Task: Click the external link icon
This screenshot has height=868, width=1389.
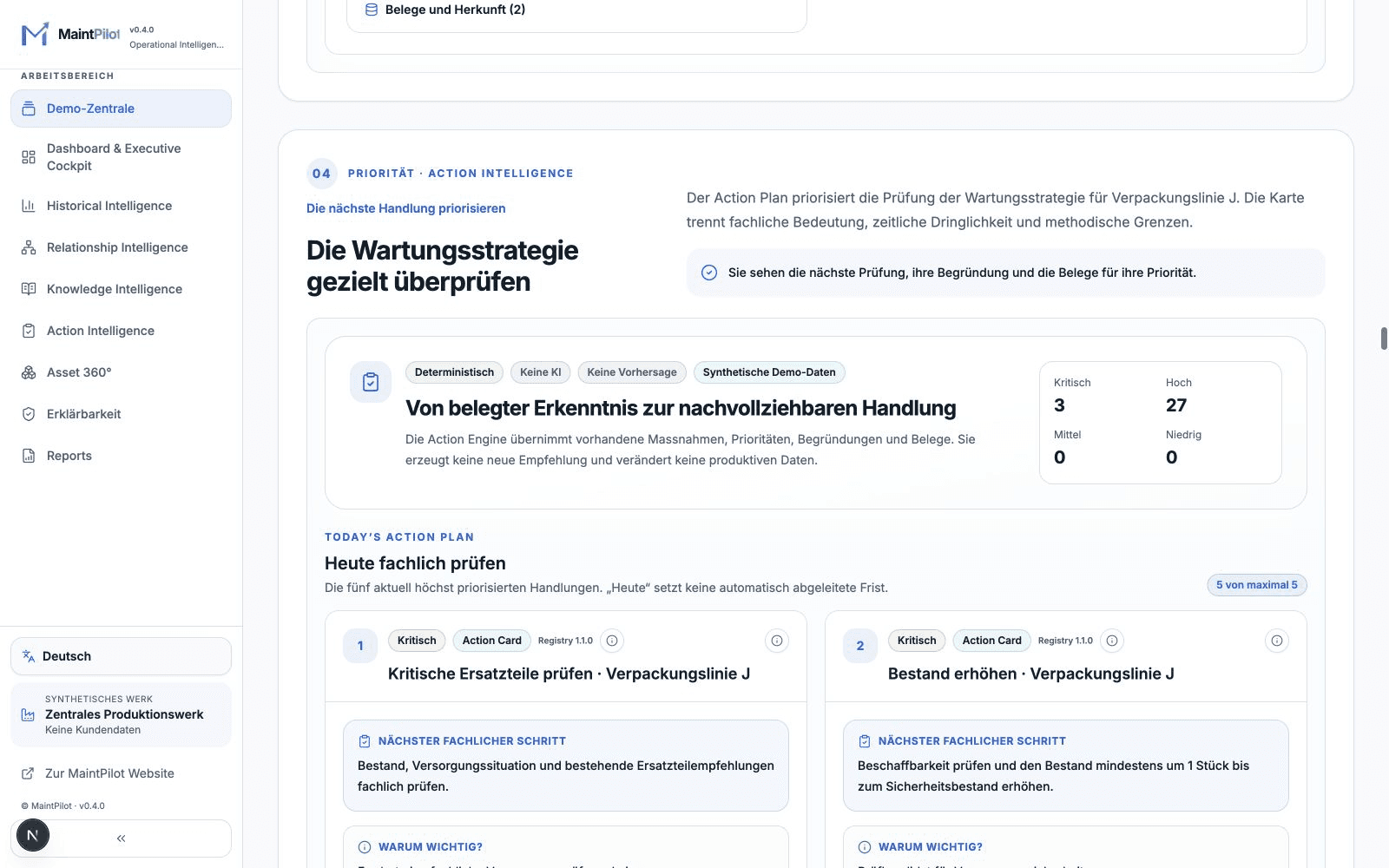Action: coord(28,773)
